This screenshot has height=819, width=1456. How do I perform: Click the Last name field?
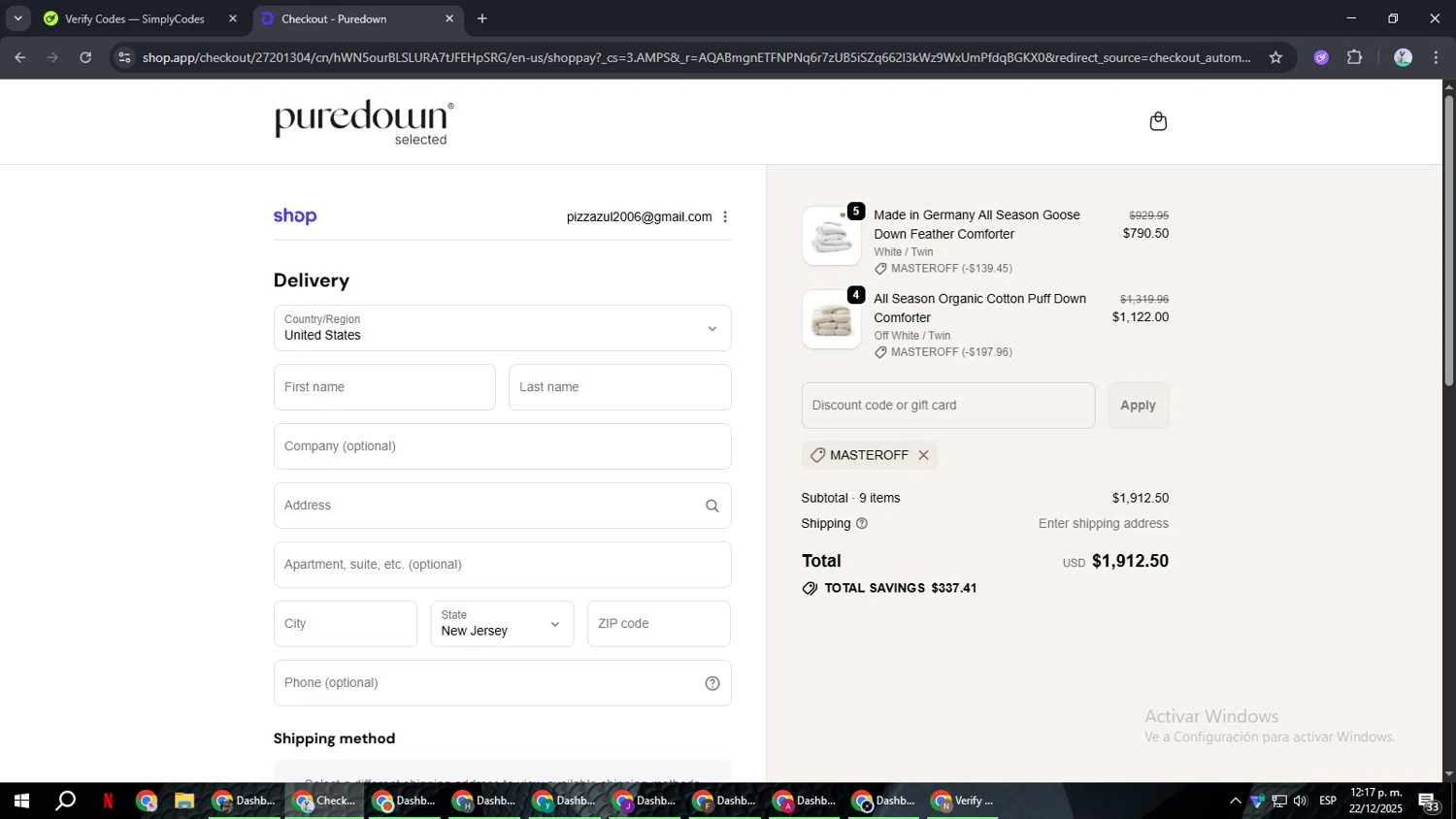coord(619,387)
